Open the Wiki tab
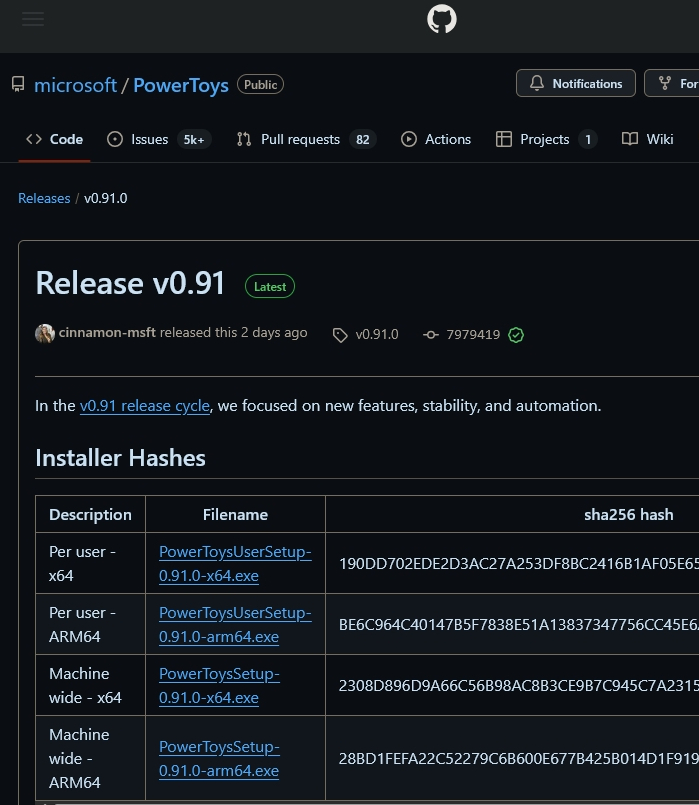Screen dimensions: 699x805 coord(648,139)
